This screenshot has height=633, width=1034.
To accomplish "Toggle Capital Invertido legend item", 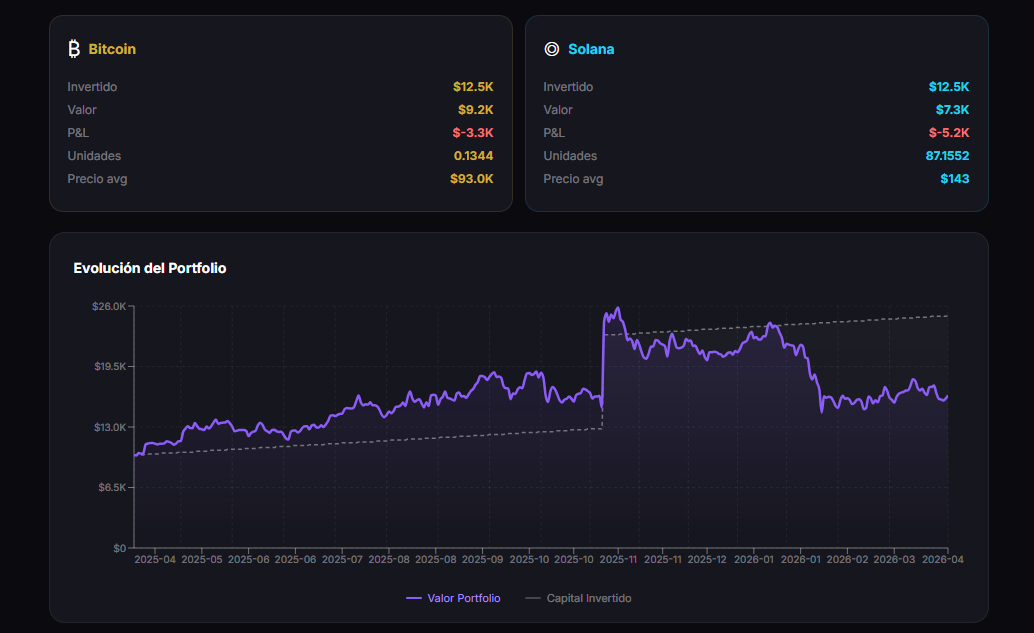I will [578, 598].
